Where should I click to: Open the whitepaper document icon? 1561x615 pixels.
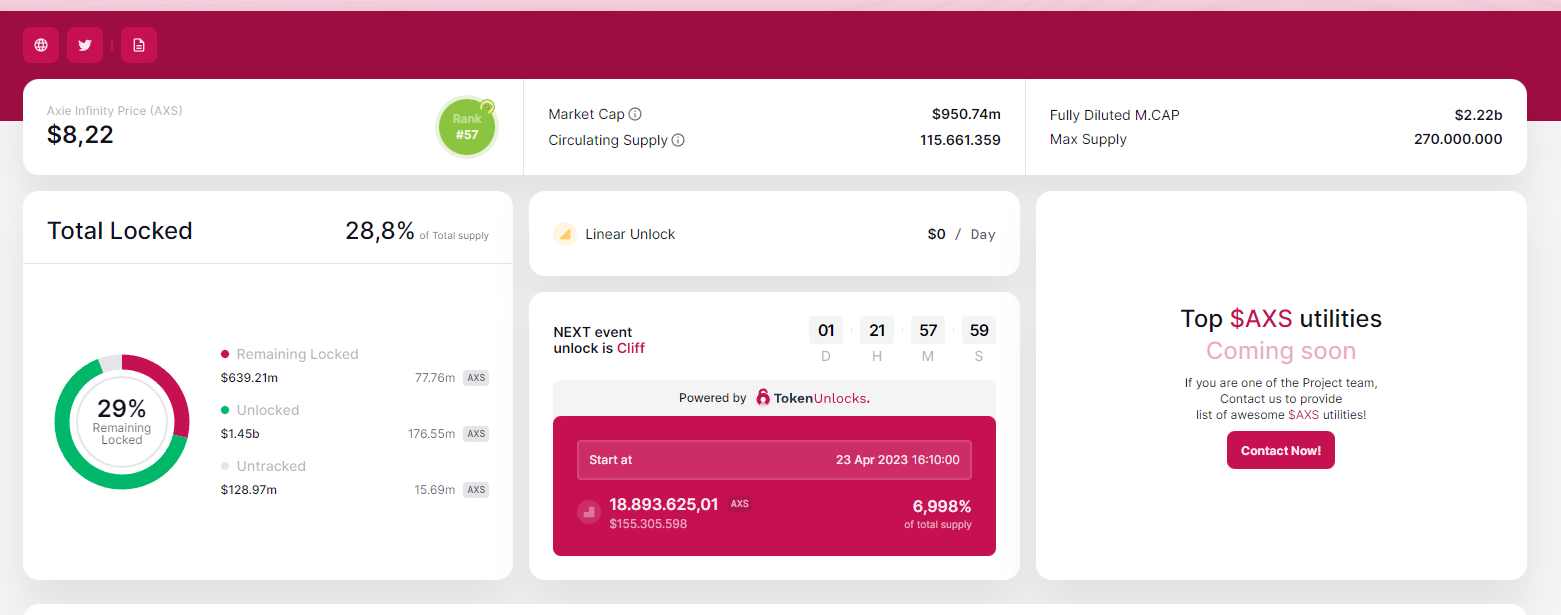tap(139, 45)
